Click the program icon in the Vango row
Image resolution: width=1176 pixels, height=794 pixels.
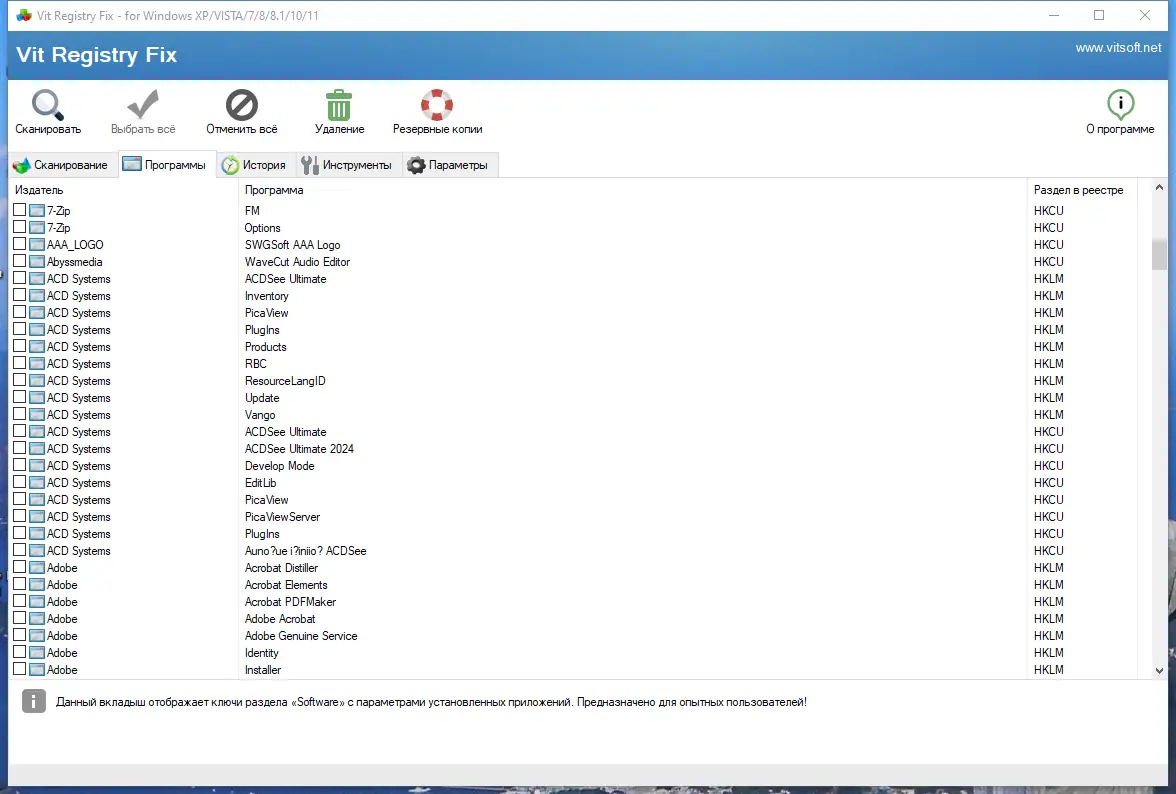coord(37,415)
